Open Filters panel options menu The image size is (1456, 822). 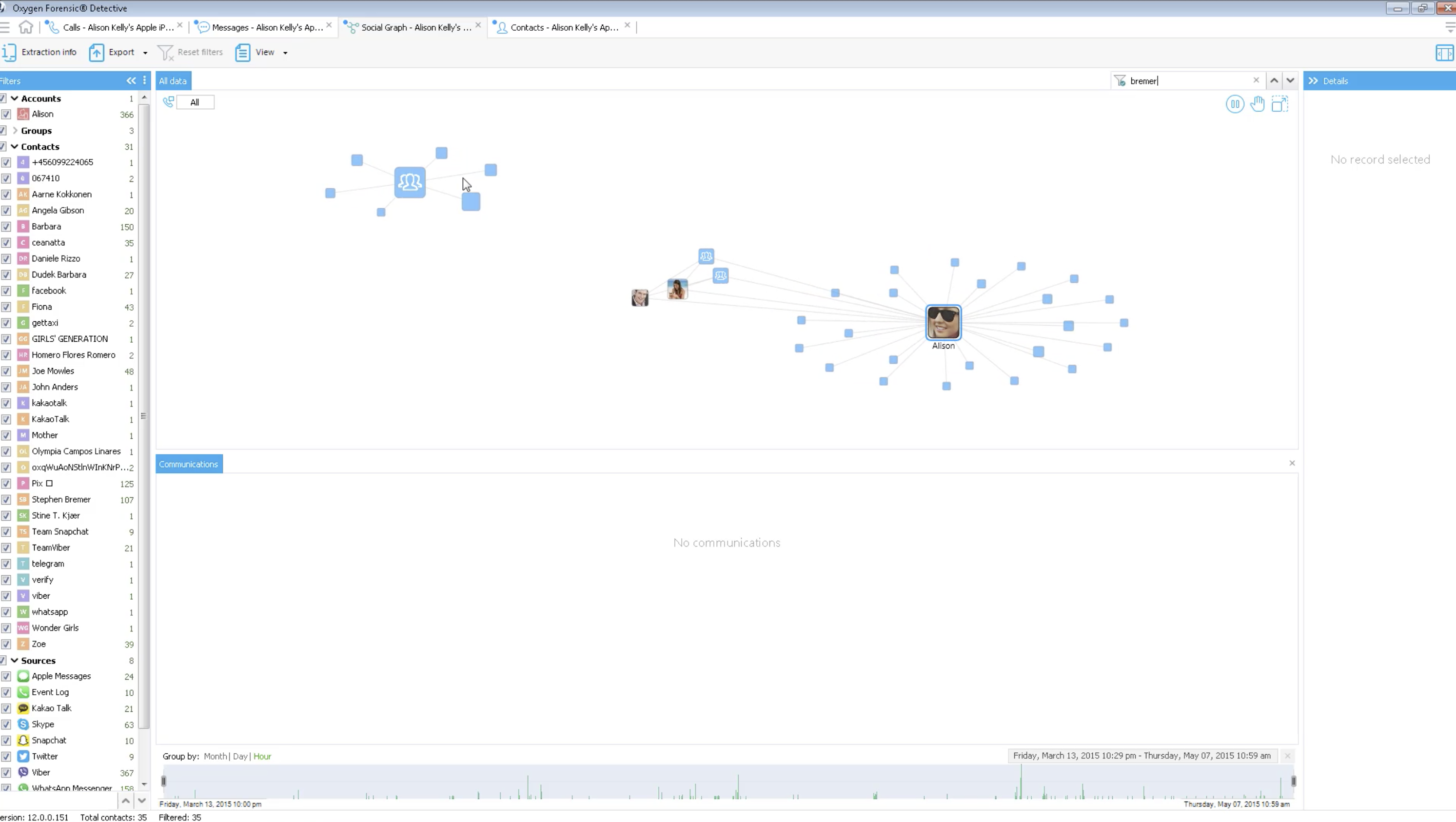pos(145,80)
